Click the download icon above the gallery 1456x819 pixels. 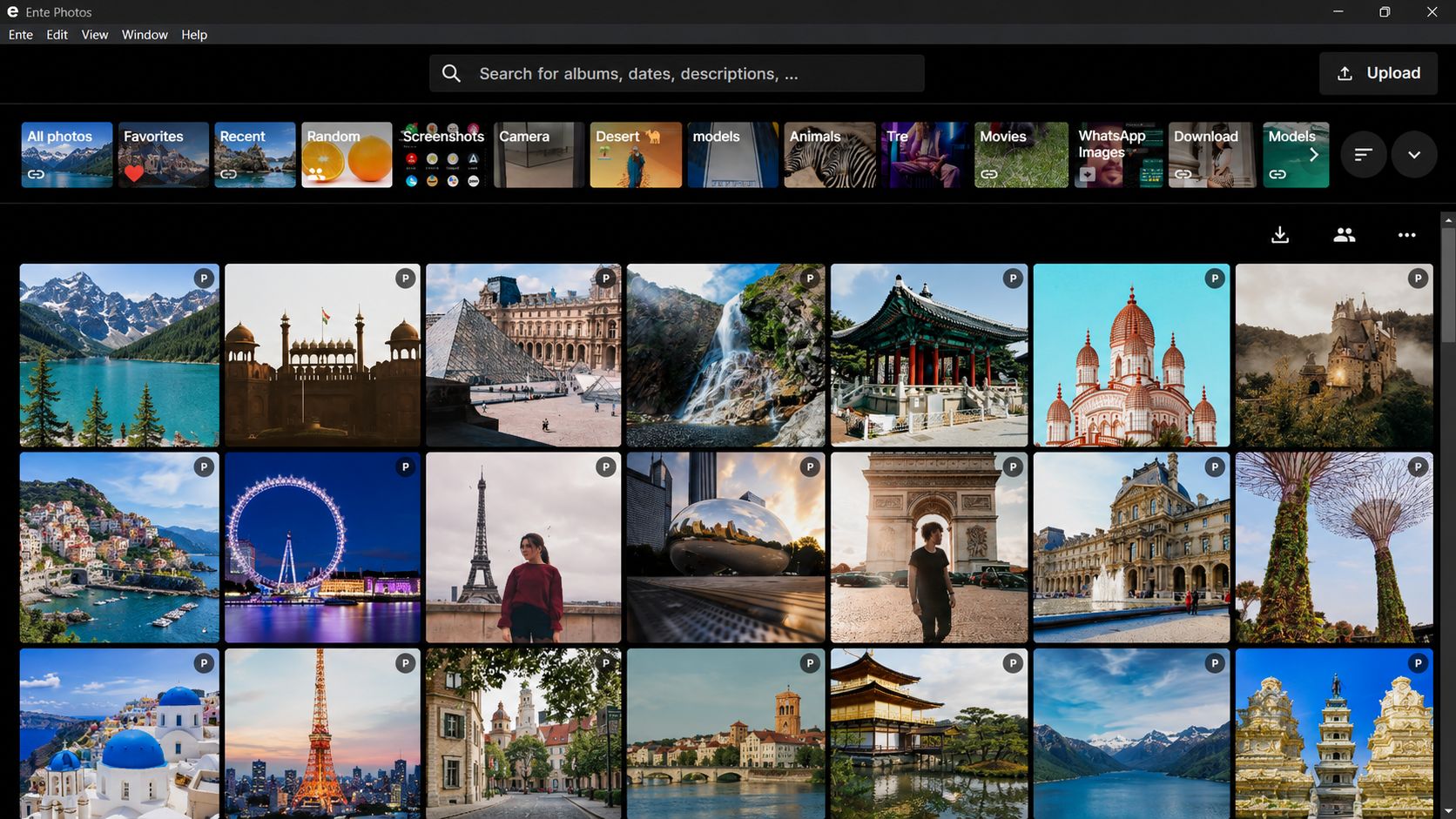click(x=1280, y=235)
